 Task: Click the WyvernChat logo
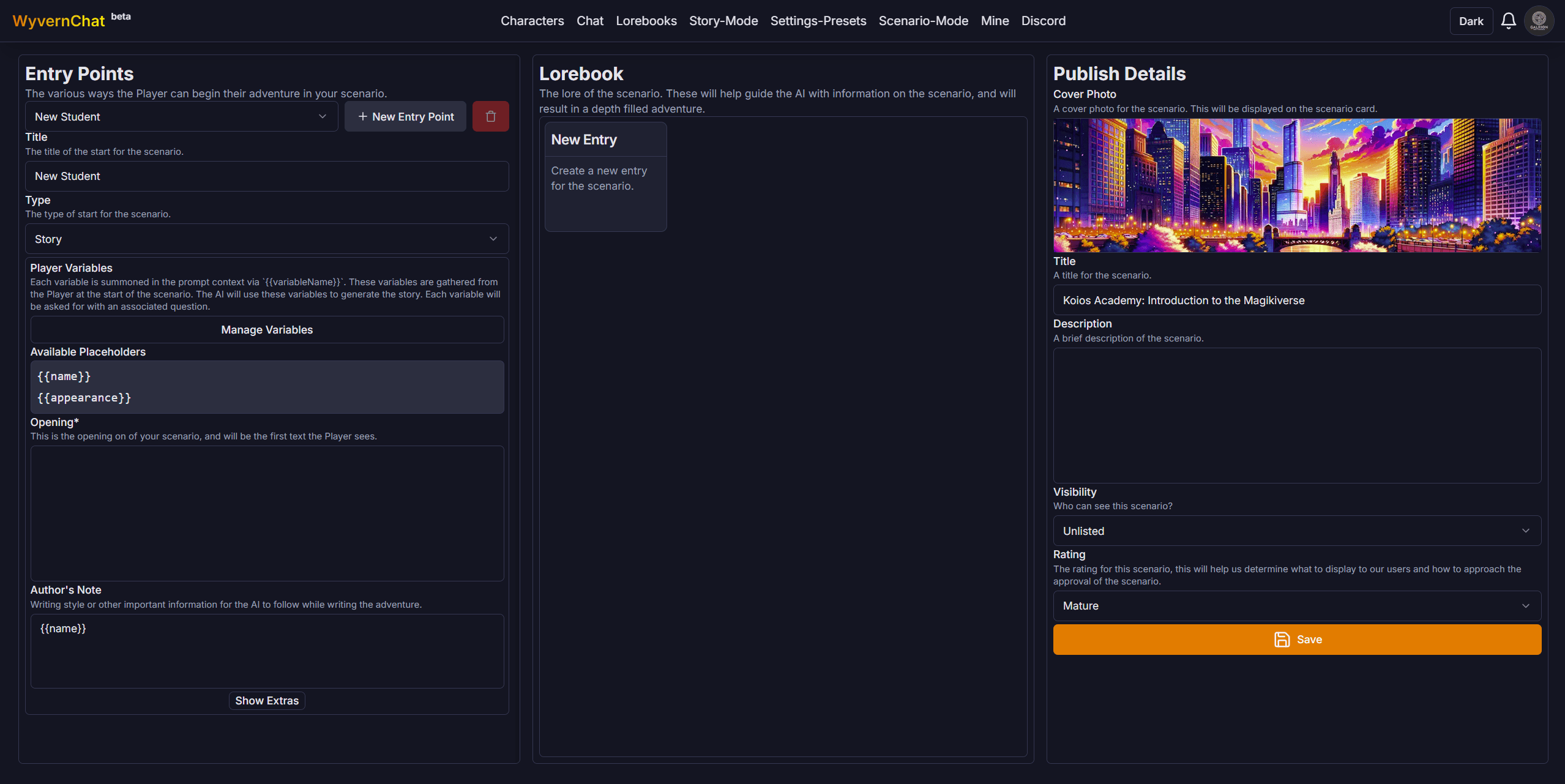(x=59, y=21)
